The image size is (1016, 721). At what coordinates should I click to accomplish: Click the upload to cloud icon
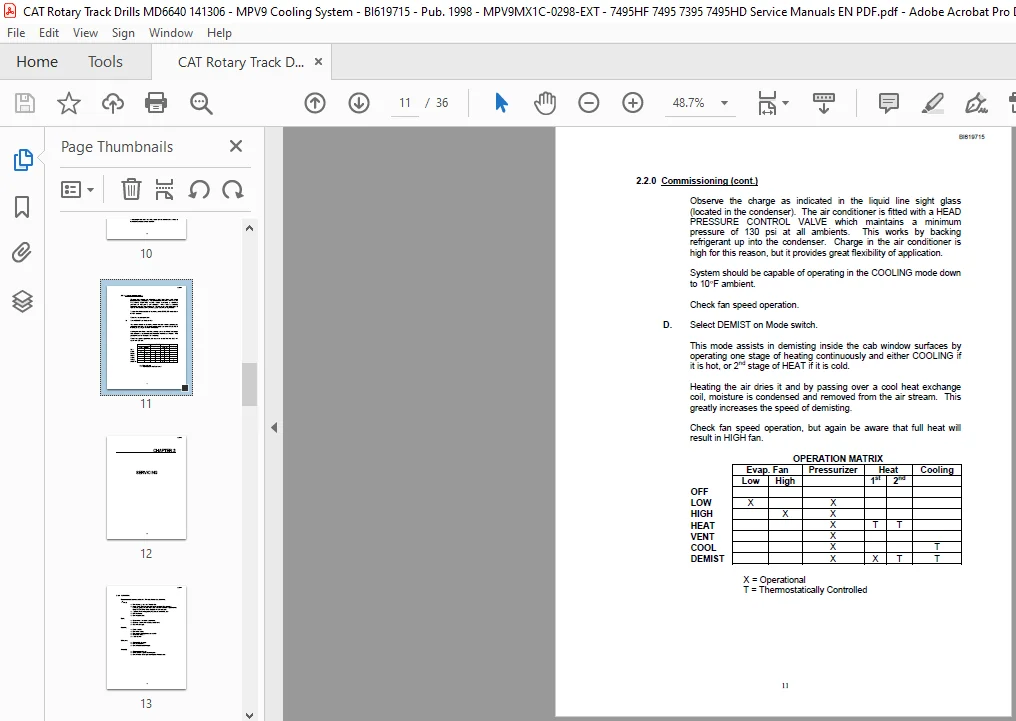pyautogui.click(x=113, y=103)
